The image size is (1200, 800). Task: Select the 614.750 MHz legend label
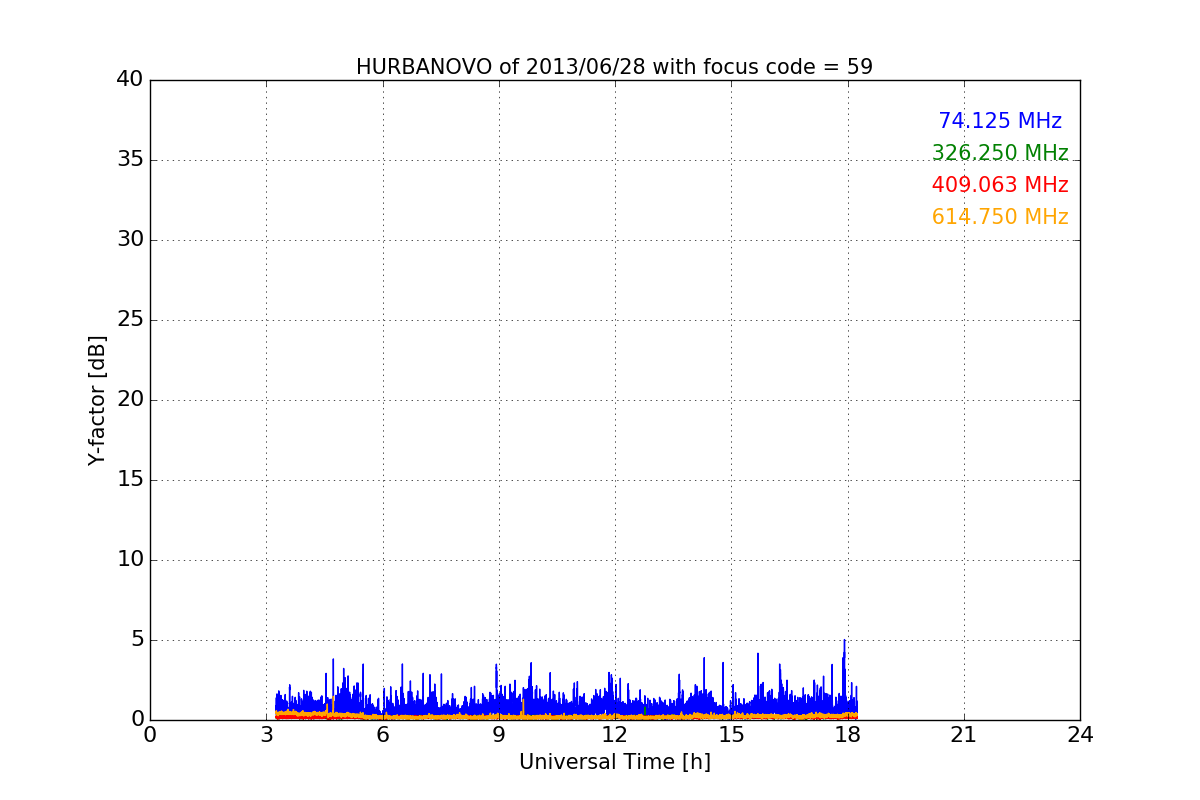coord(1000,217)
